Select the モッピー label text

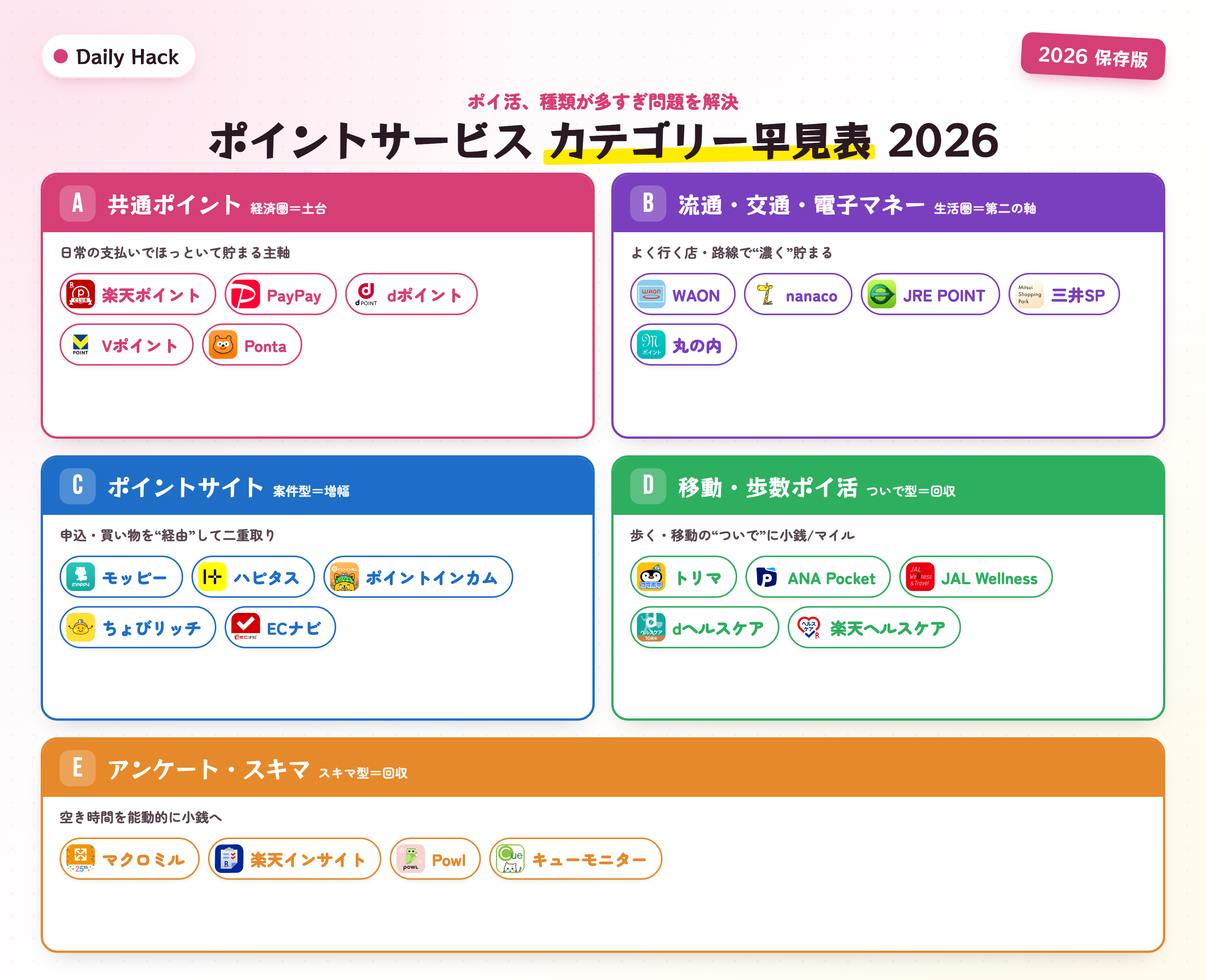coord(134,578)
